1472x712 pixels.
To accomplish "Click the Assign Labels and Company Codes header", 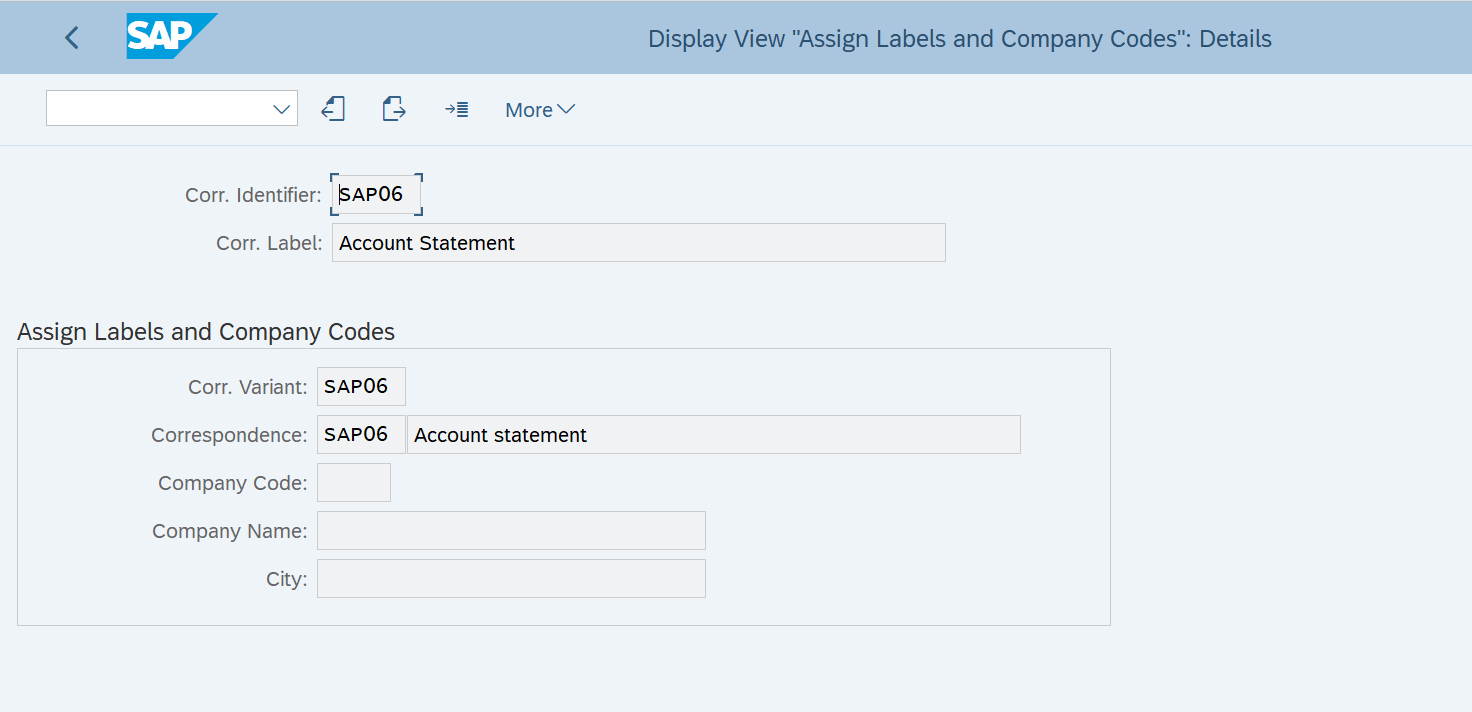I will pyautogui.click(x=206, y=331).
